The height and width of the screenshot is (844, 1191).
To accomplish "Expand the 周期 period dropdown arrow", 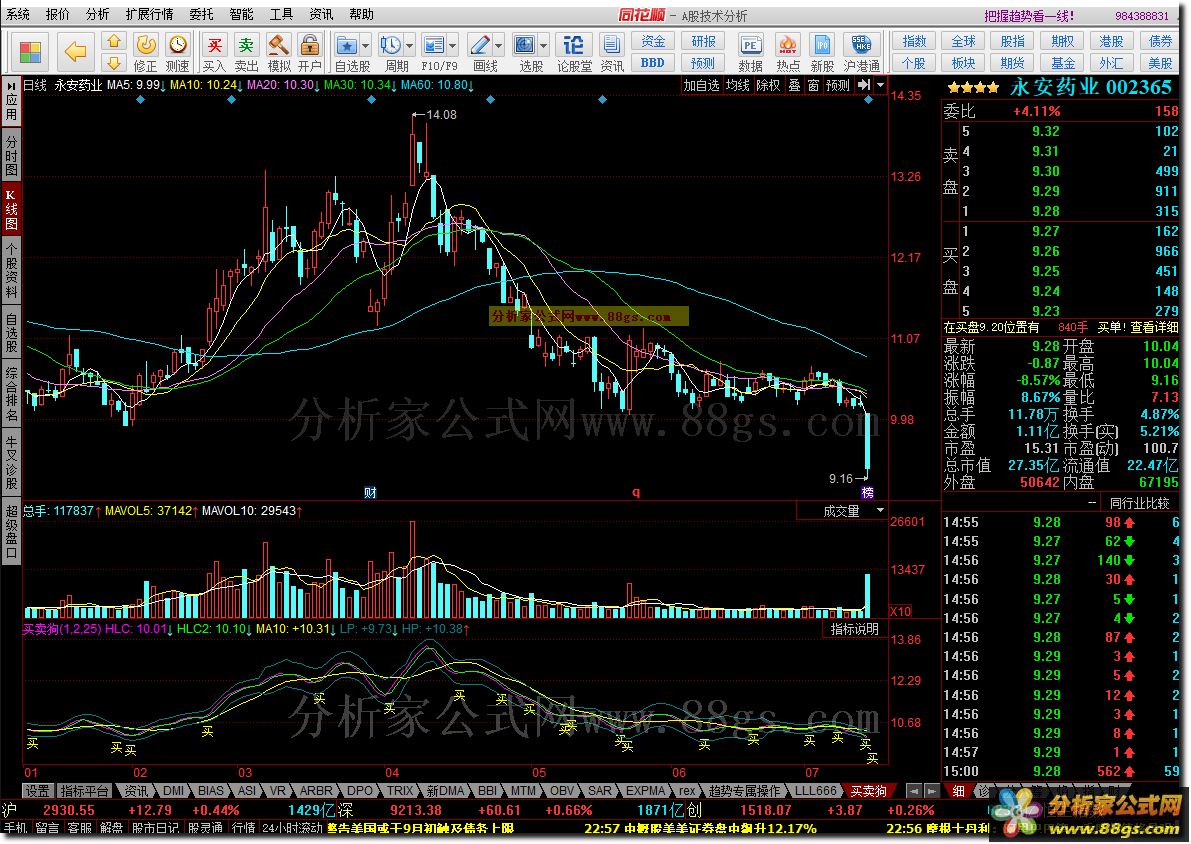I will (409, 46).
